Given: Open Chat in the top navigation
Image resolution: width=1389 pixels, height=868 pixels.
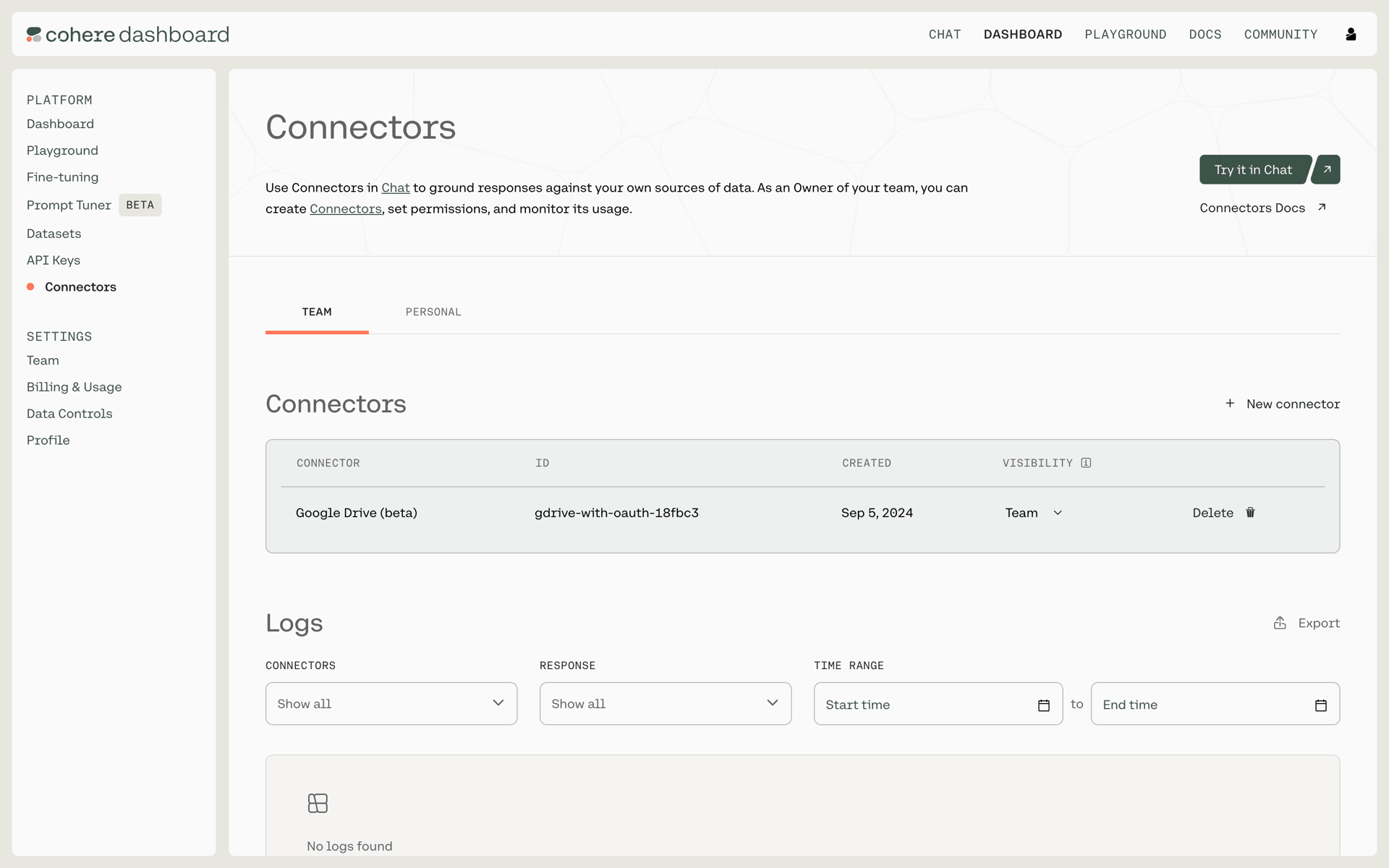Looking at the screenshot, I should [945, 34].
